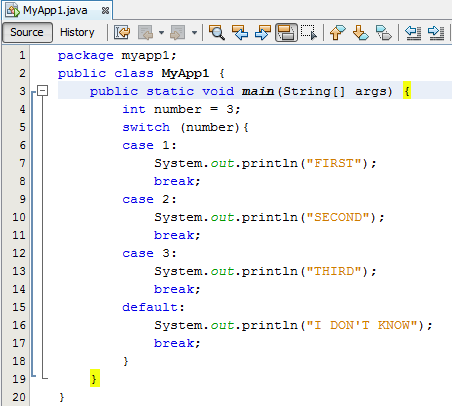The height and width of the screenshot is (406, 452).
Task: Find Next Occurrence icon
Action: pyautogui.click(x=263, y=33)
